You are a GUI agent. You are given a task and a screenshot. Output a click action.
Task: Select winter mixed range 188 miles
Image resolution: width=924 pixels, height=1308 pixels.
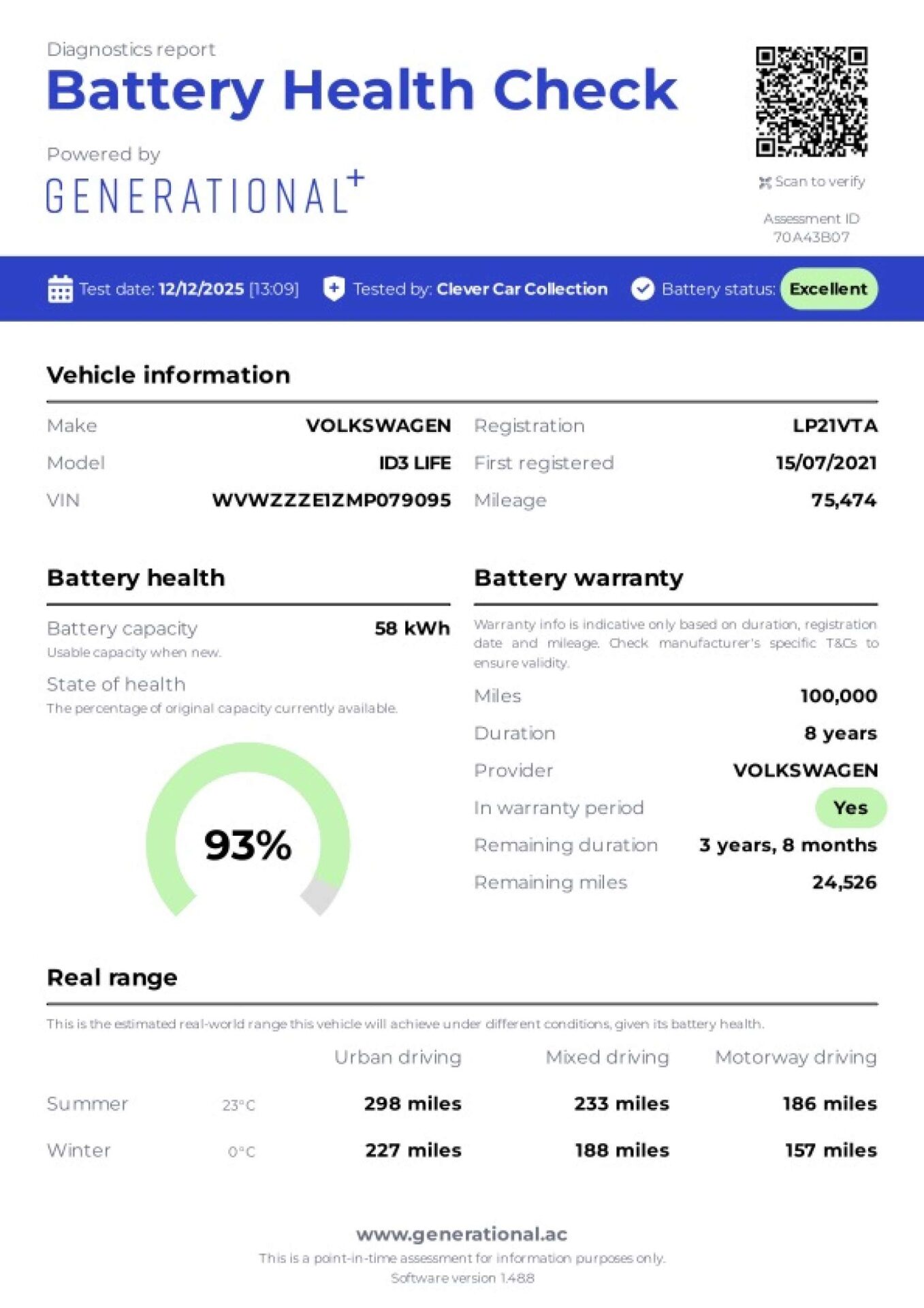pyautogui.click(x=622, y=1151)
